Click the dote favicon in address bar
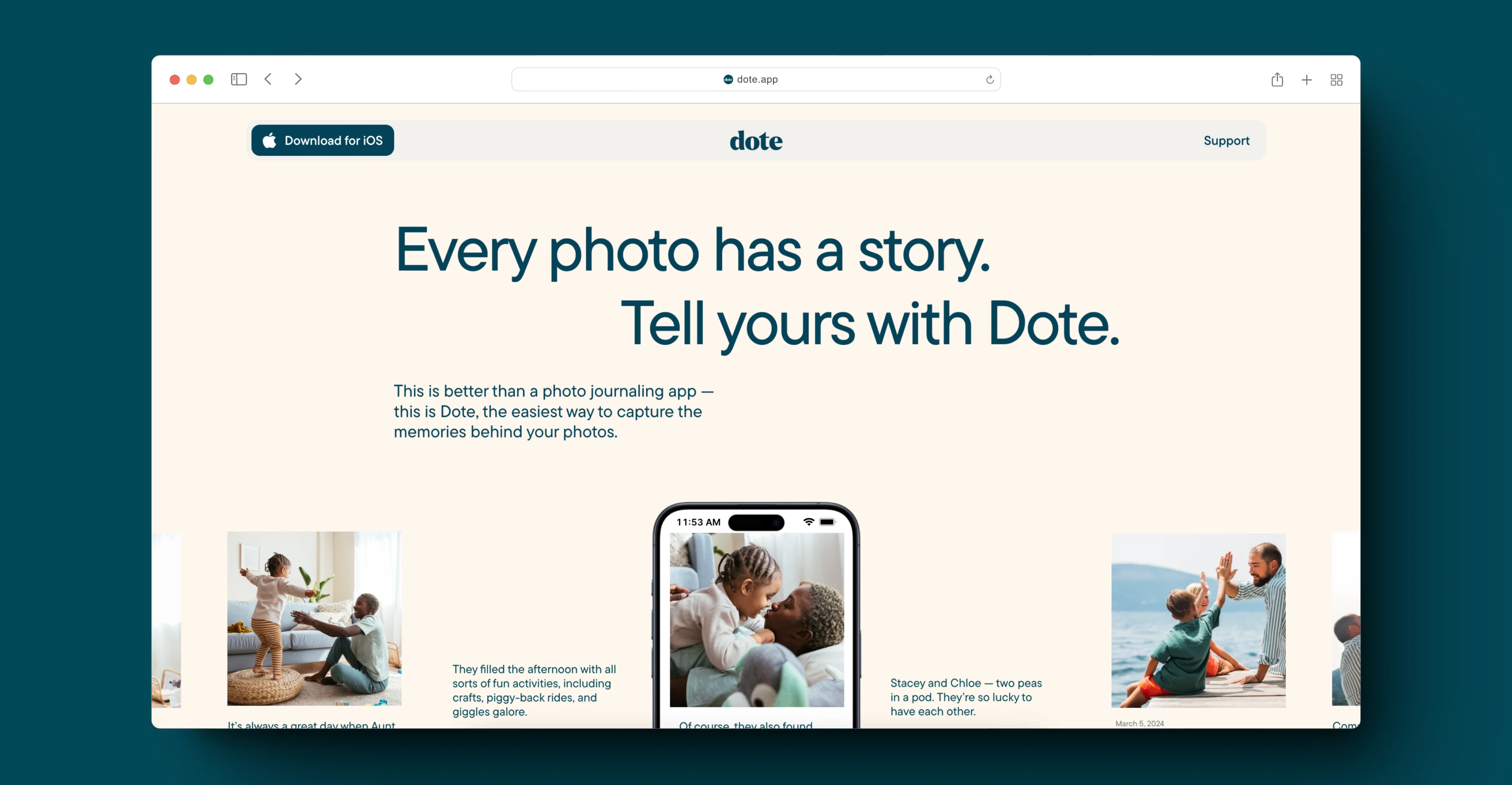Screen dimensions: 1512x785 tap(728, 79)
